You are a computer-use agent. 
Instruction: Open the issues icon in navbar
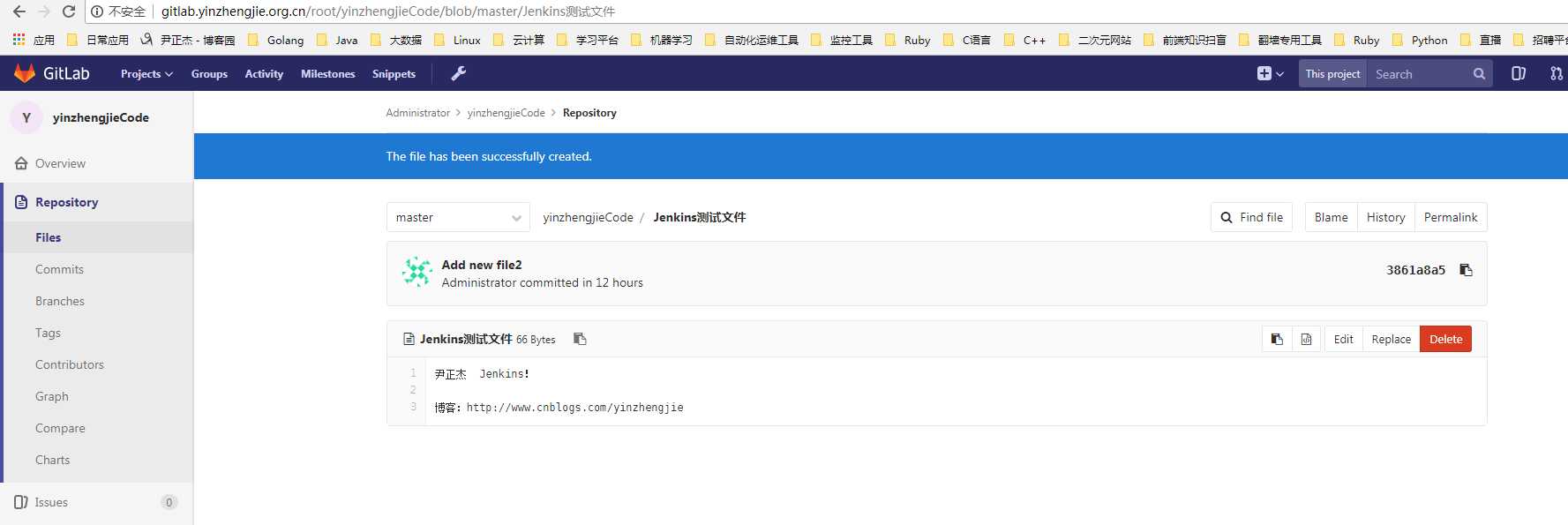(x=1518, y=74)
